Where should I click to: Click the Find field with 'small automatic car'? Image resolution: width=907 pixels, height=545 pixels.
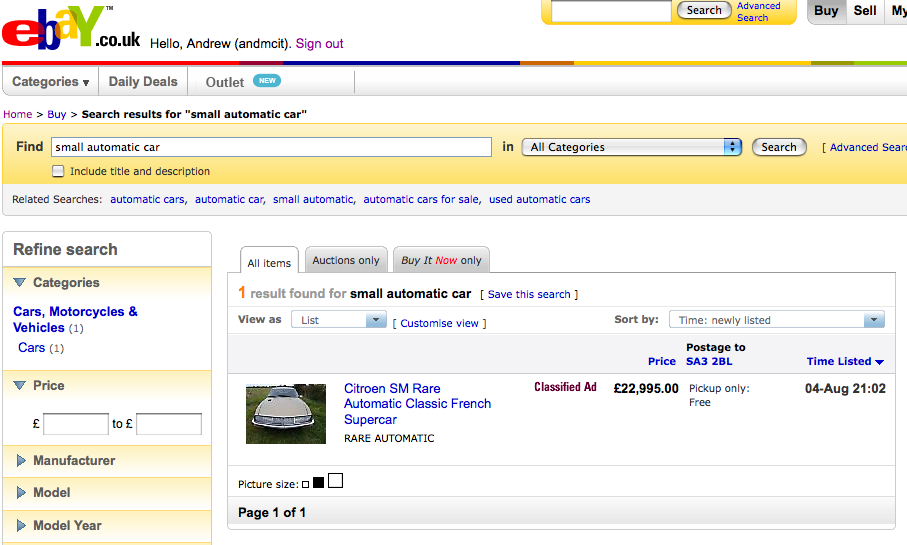pyautogui.click(x=271, y=147)
